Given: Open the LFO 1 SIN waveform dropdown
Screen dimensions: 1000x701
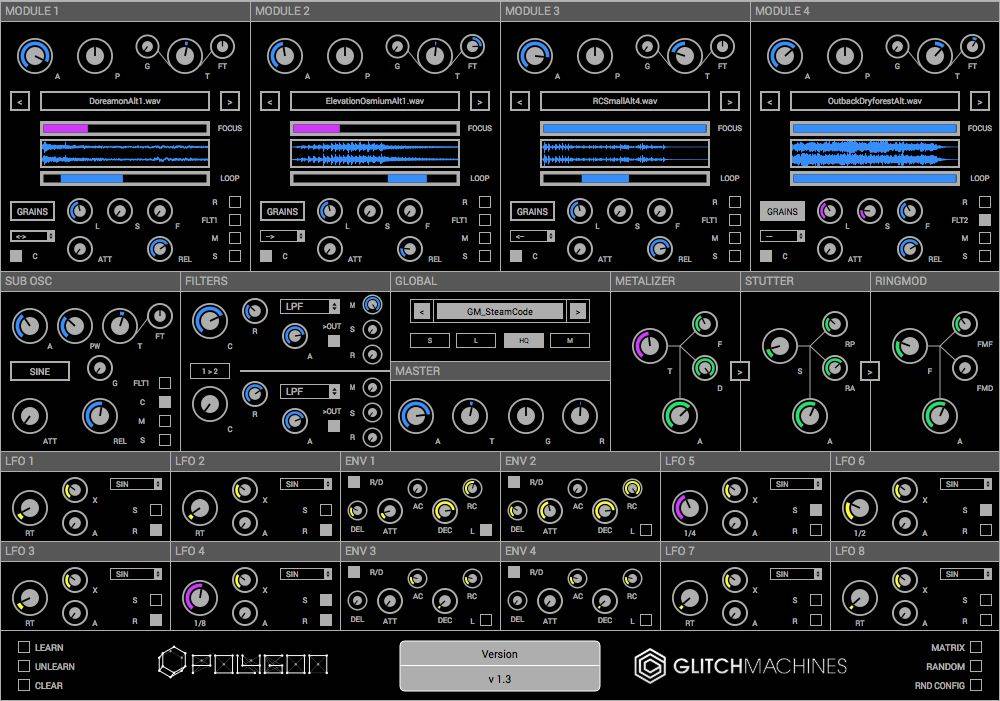Looking at the screenshot, I should click(136, 484).
